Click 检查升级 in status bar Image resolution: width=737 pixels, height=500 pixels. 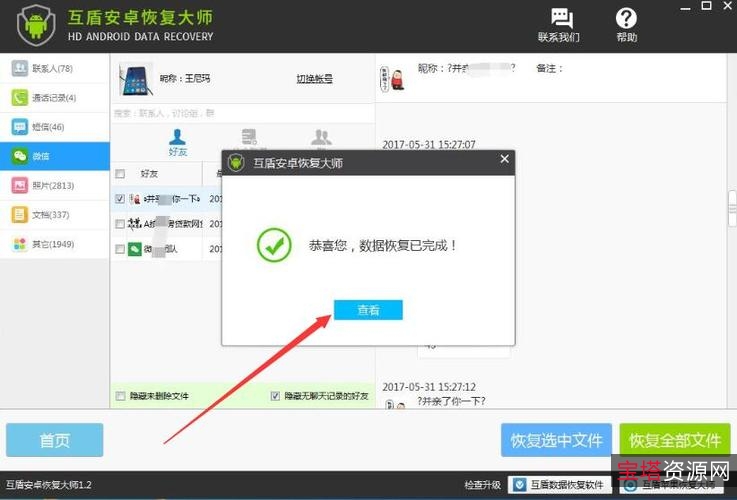482,484
